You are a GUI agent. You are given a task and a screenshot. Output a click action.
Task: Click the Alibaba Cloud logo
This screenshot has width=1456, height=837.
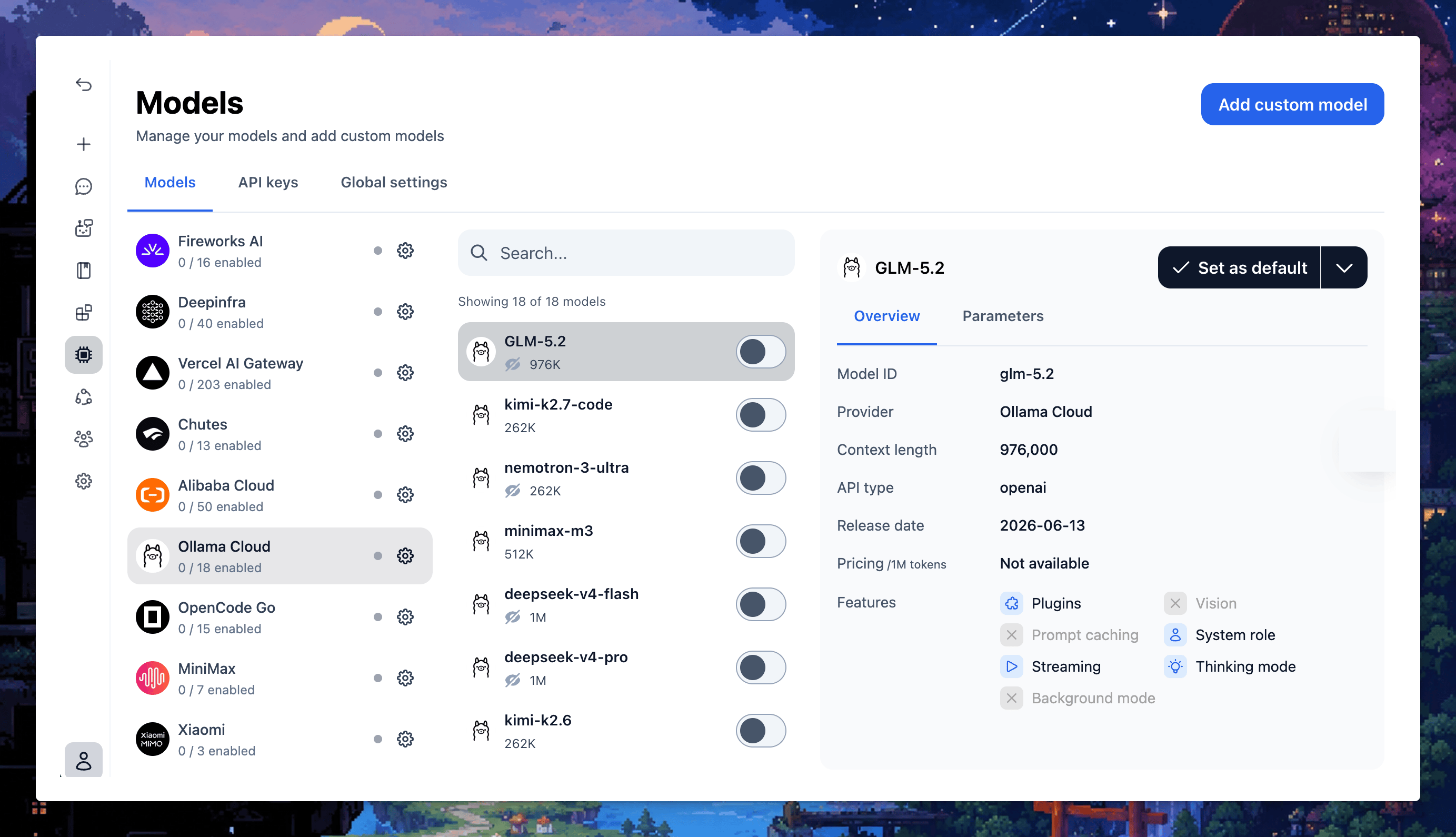[152, 495]
